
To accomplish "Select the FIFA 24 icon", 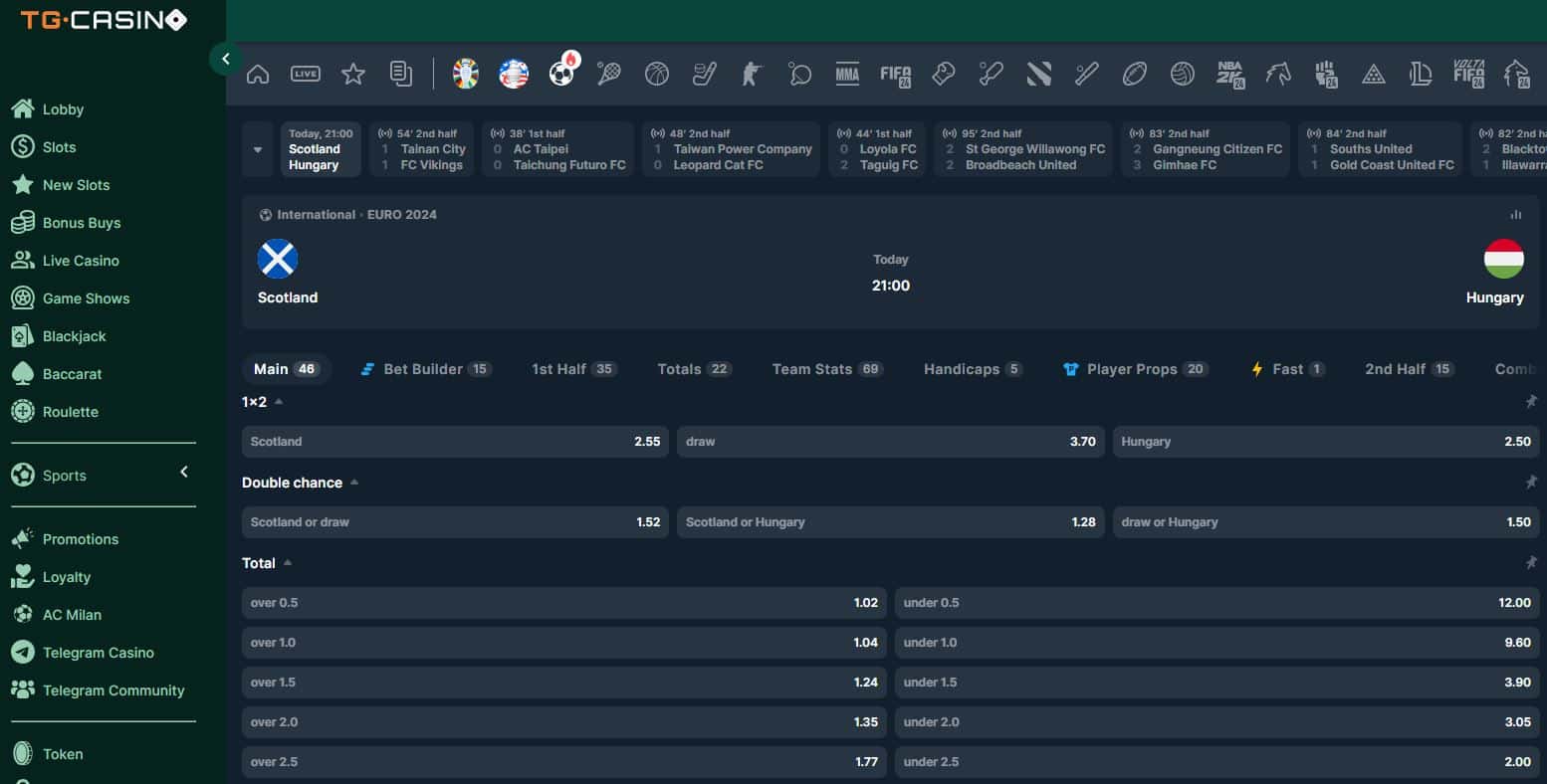I will click(896, 75).
